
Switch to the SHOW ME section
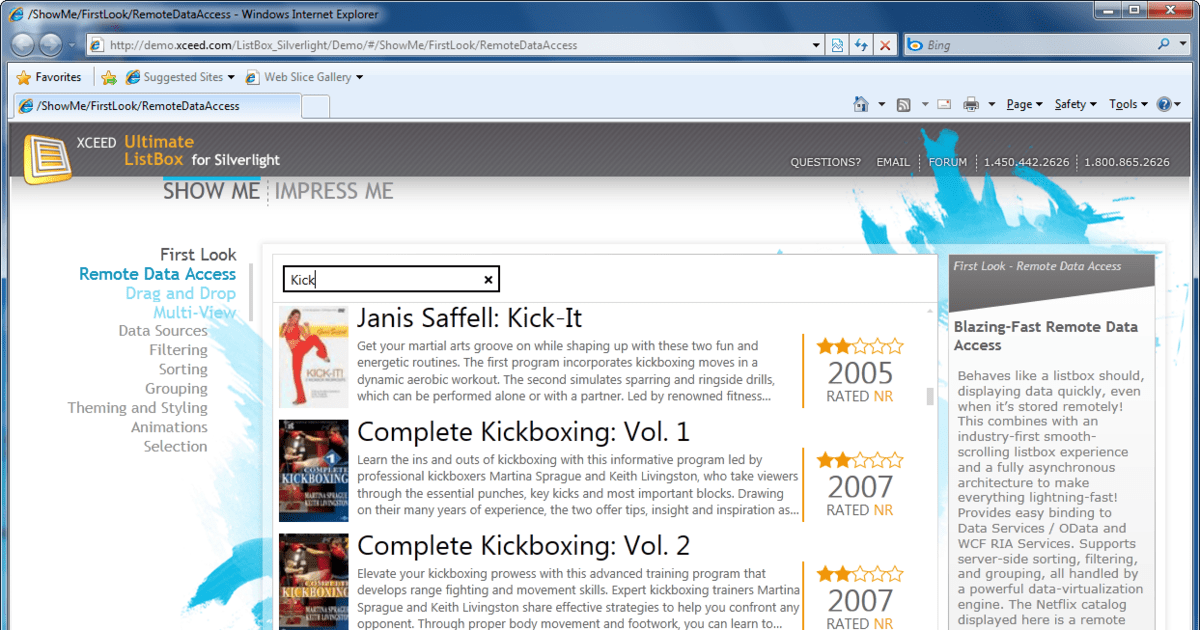point(211,191)
